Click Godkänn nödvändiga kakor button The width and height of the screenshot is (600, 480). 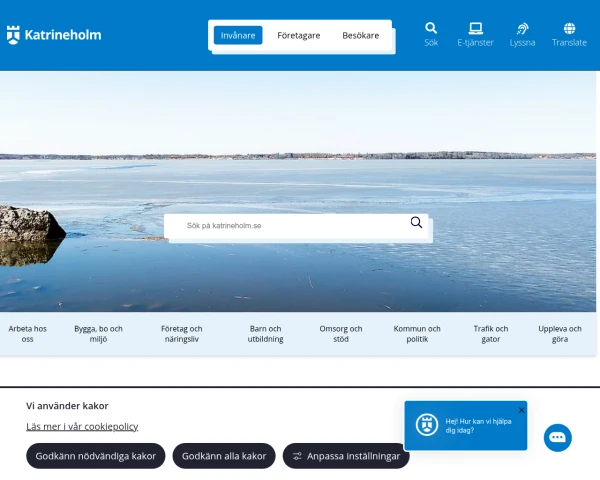96,456
